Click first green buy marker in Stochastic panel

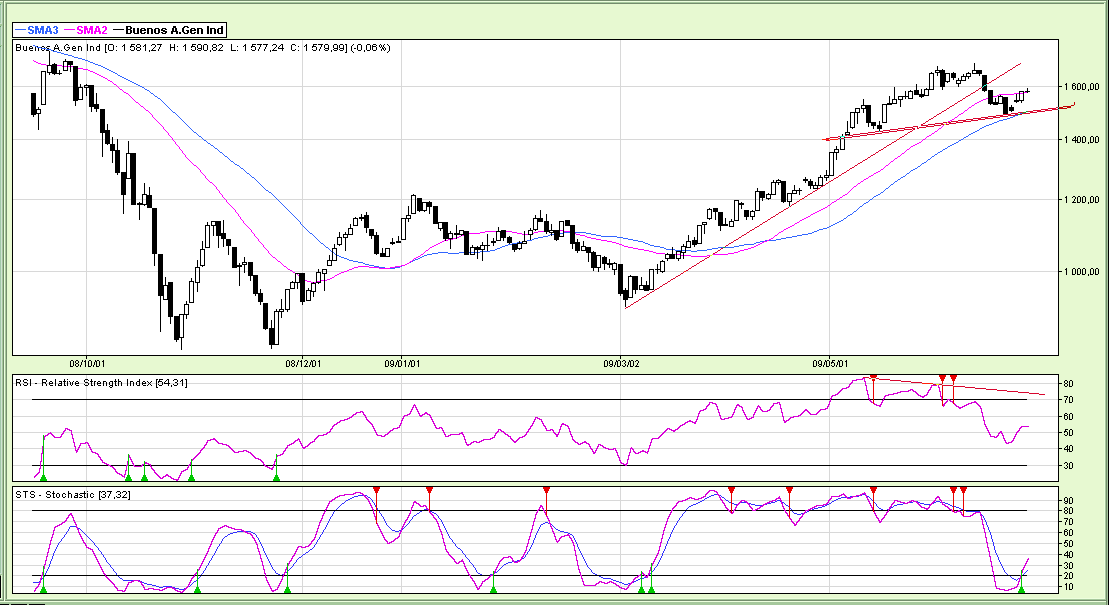[x=43, y=589]
